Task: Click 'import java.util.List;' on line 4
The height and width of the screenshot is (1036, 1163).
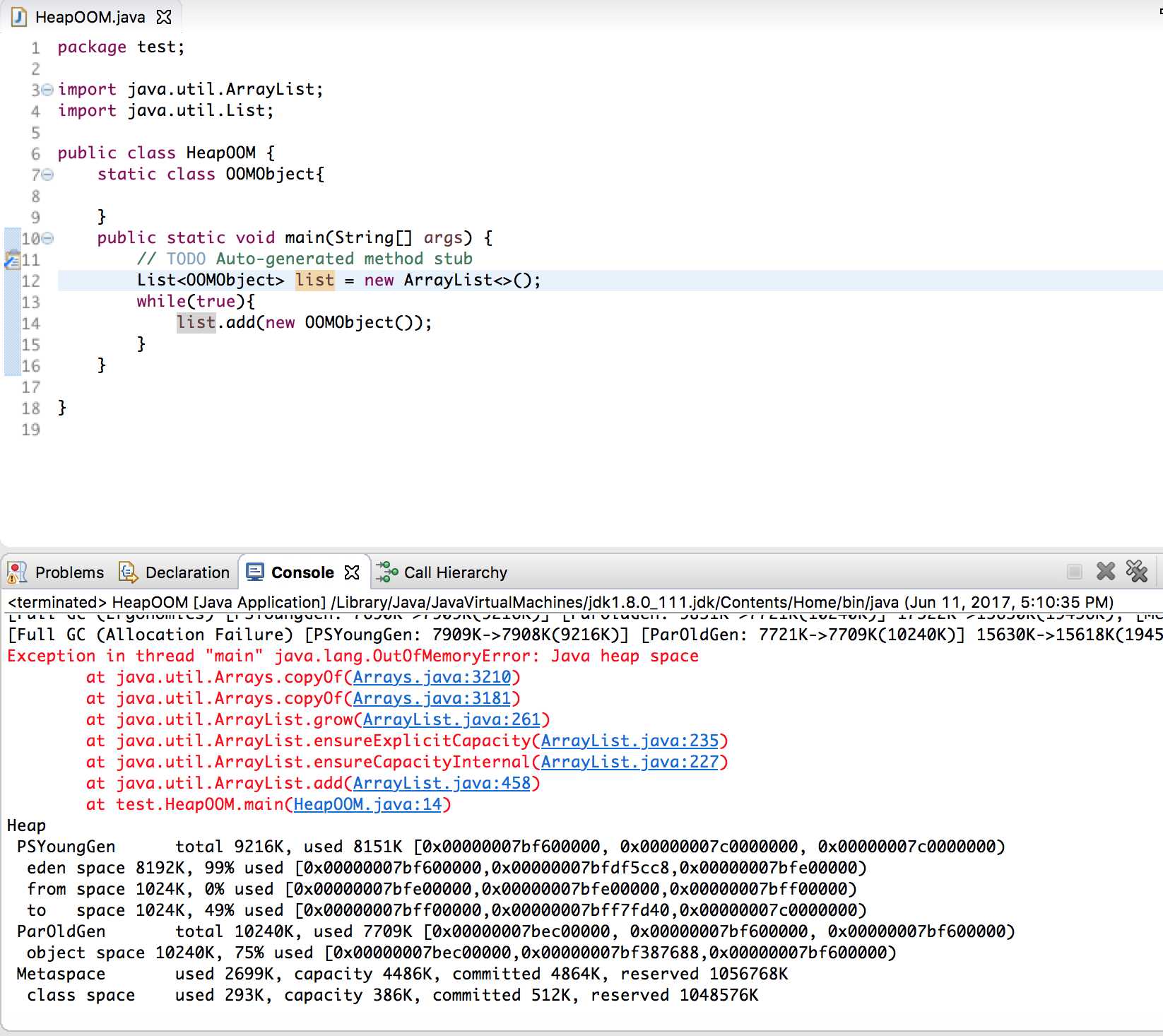Action: [x=165, y=111]
